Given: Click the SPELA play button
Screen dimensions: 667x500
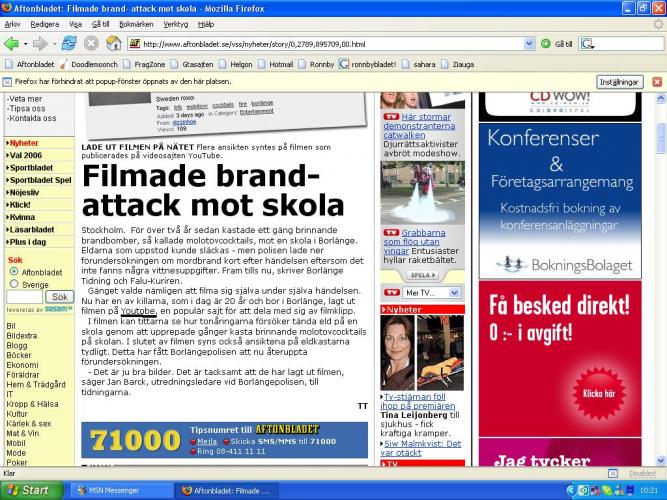Looking at the screenshot, I should coord(422,275).
